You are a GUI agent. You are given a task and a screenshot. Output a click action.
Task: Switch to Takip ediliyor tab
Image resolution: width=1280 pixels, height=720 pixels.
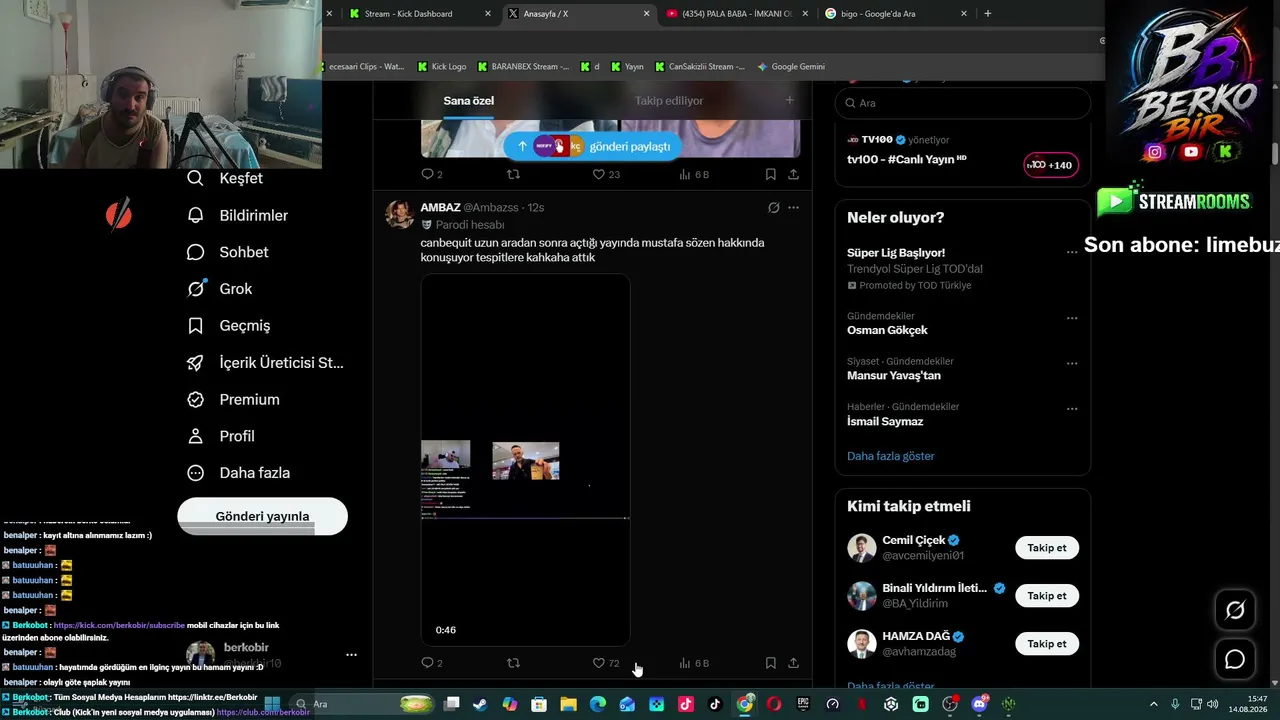tap(669, 101)
